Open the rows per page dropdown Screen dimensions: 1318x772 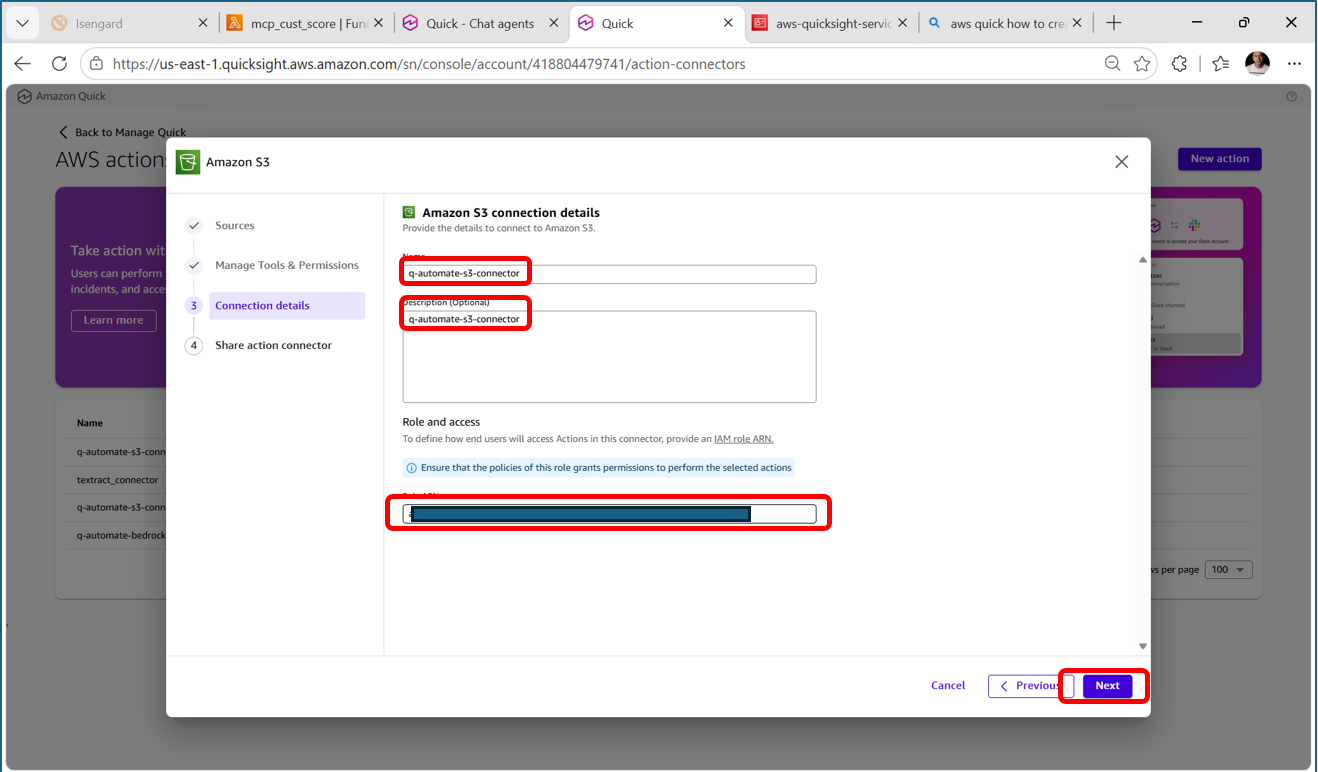pyautogui.click(x=1228, y=570)
